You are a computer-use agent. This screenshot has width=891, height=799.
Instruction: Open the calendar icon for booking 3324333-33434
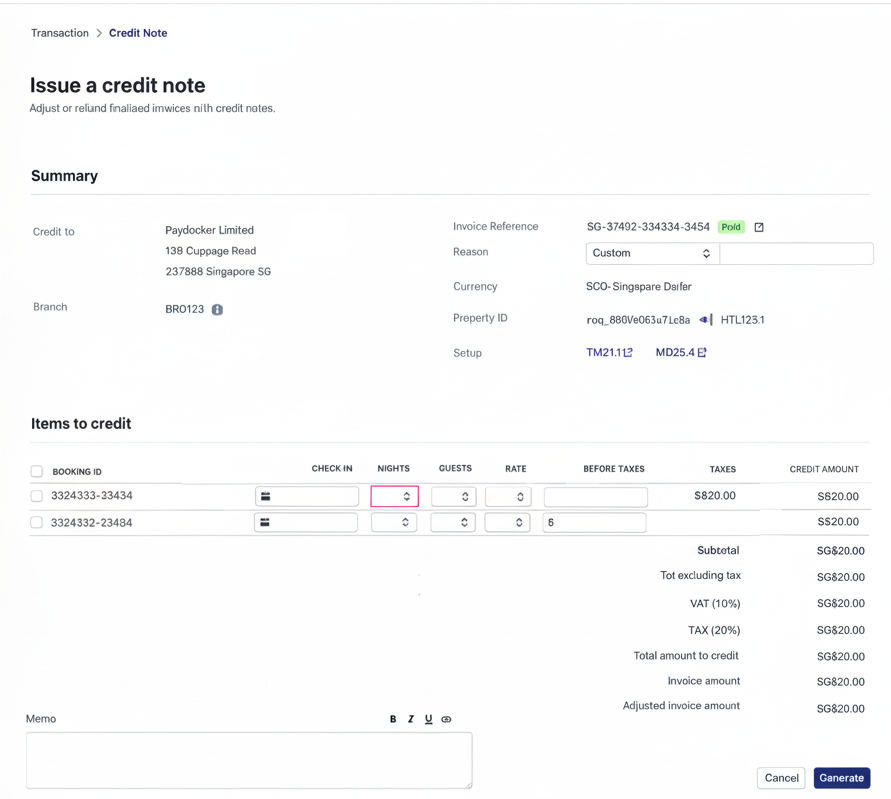266,496
